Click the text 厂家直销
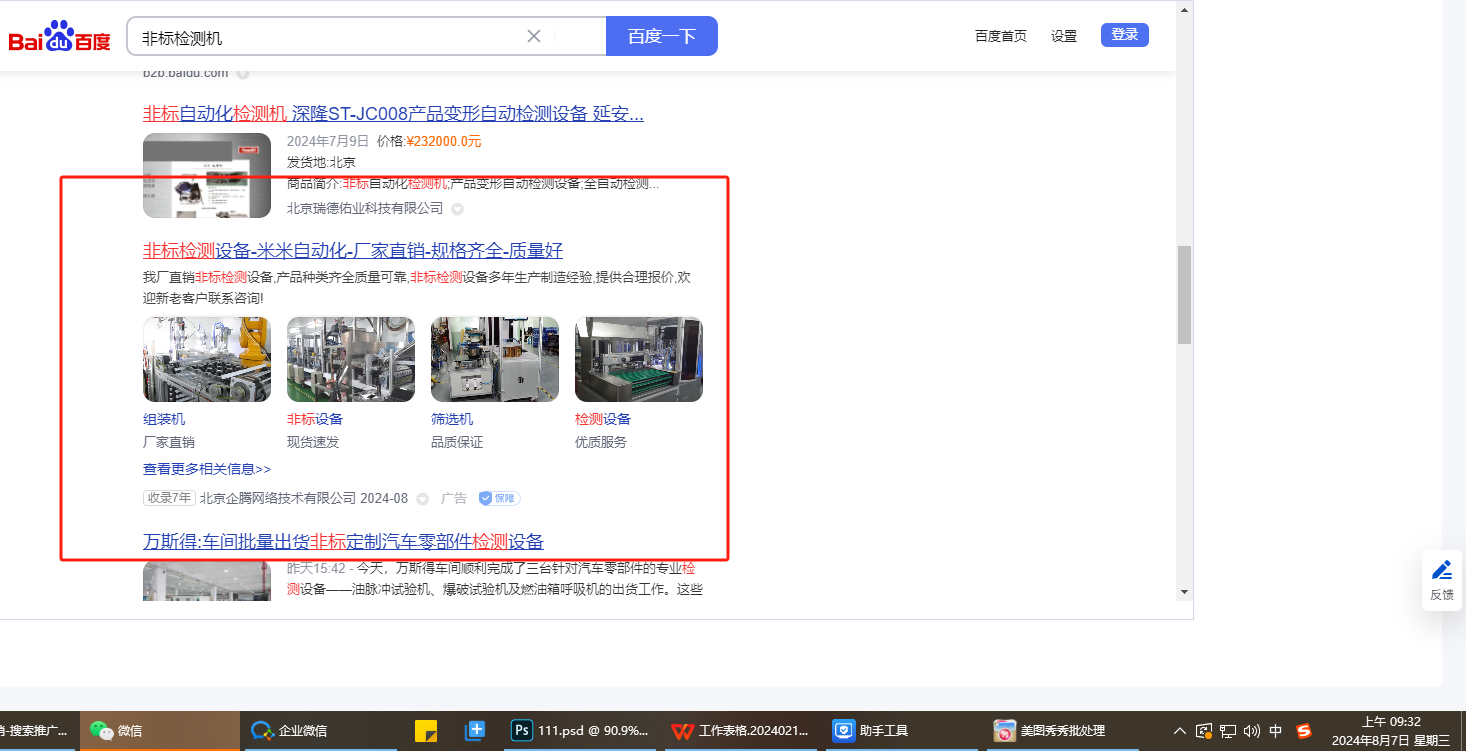Image resolution: width=1466 pixels, height=751 pixels. click(x=169, y=442)
